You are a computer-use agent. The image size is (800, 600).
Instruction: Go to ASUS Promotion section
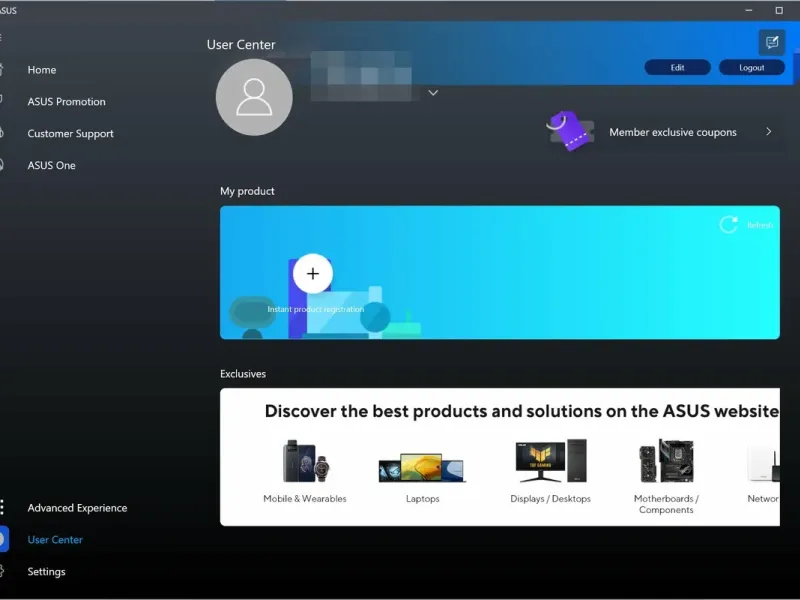(66, 102)
